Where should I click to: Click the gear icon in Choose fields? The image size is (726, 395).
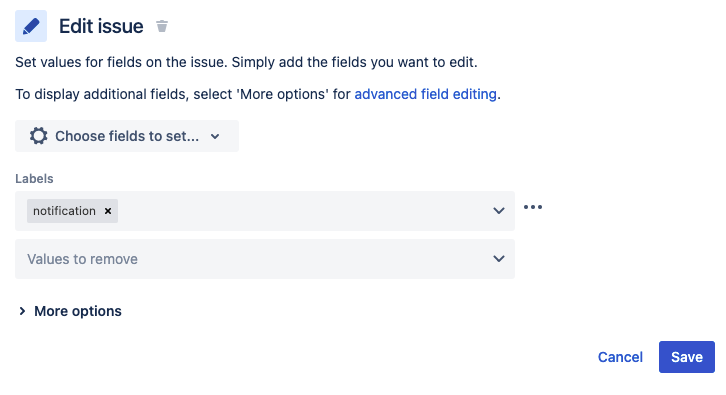pyautogui.click(x=38, y=136)
